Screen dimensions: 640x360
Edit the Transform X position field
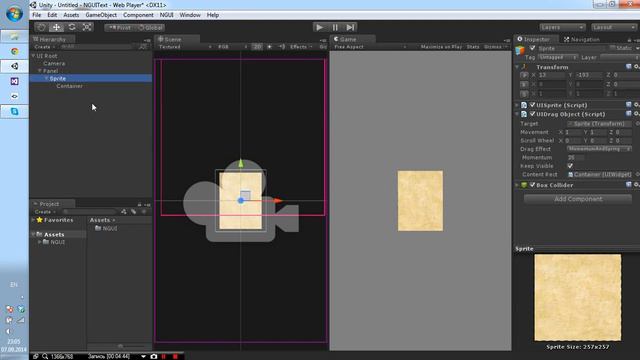tap(553, 75)
